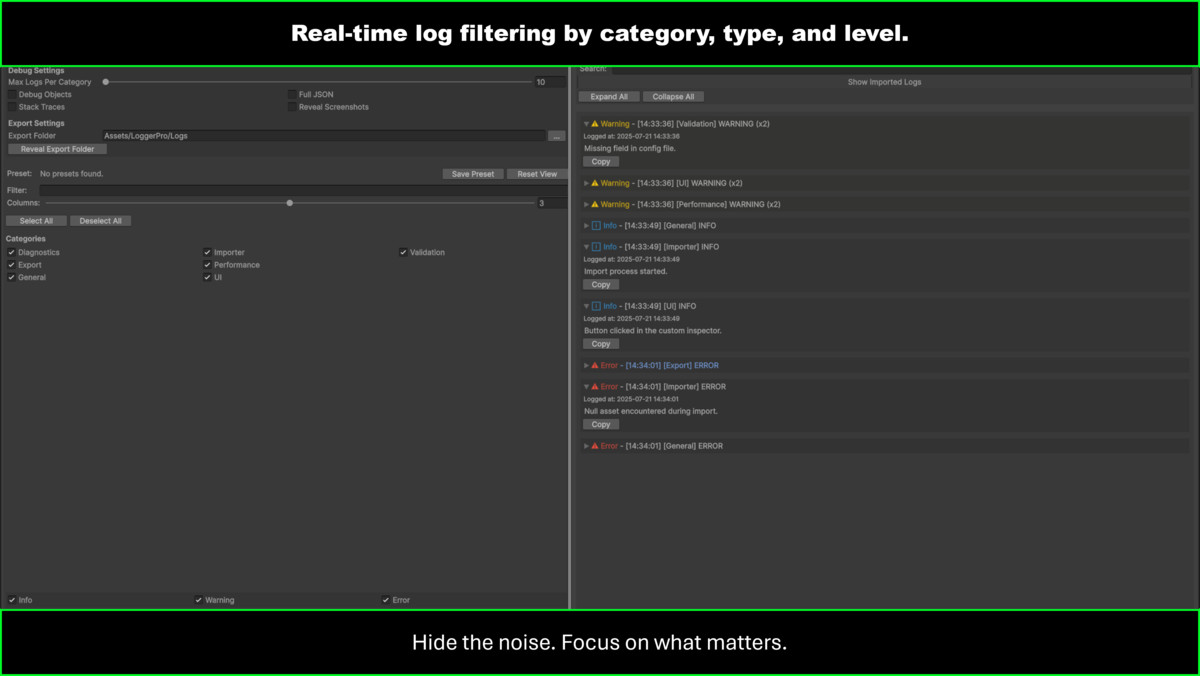This screenshot has width=1200, height=676.
Task: Click the warning triangle icon on the Validation log
Action: coord(595,124)
